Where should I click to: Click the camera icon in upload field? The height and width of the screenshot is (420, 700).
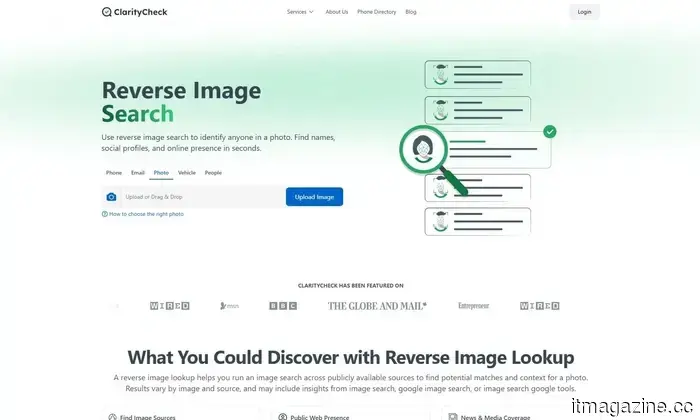111,197
